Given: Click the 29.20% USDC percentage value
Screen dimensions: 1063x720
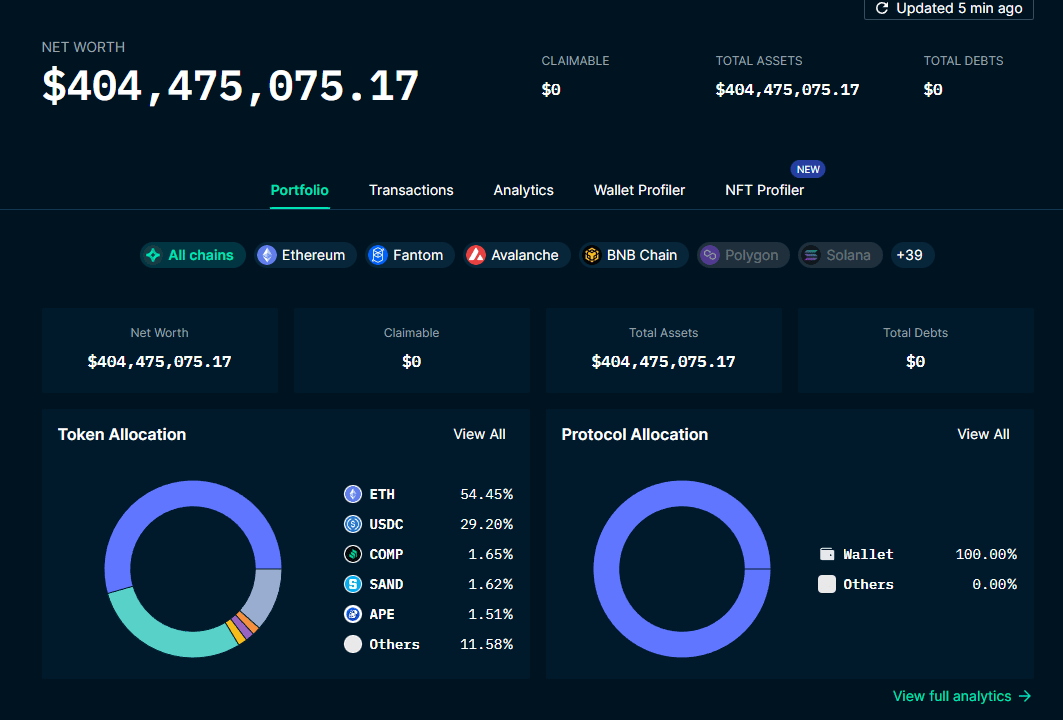Looking at the screenshot, I should click(x=487, y=524).
